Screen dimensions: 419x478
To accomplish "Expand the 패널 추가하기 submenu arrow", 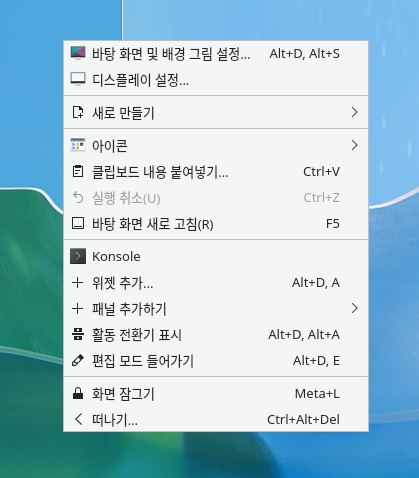I will [x=354, y=309].
